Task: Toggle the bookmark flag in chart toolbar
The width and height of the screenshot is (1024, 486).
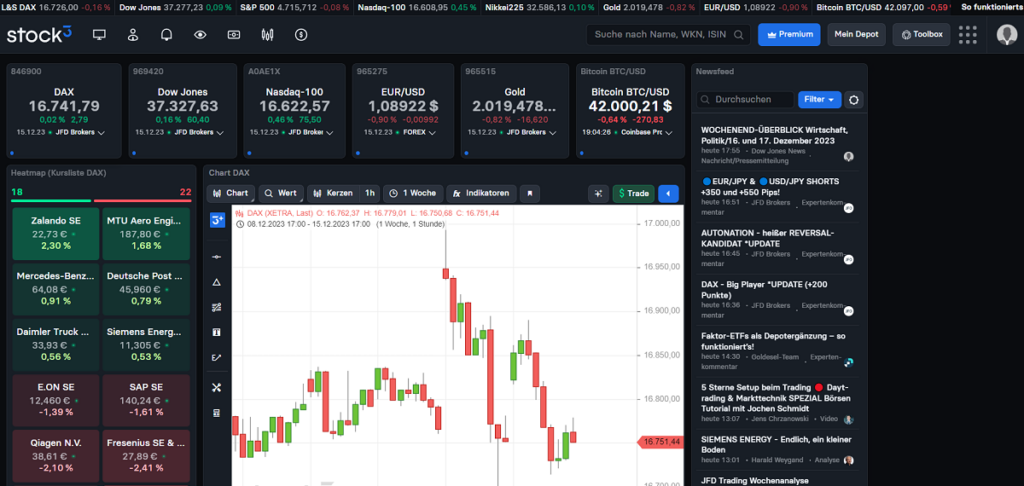Action: [x=530, y=193]
